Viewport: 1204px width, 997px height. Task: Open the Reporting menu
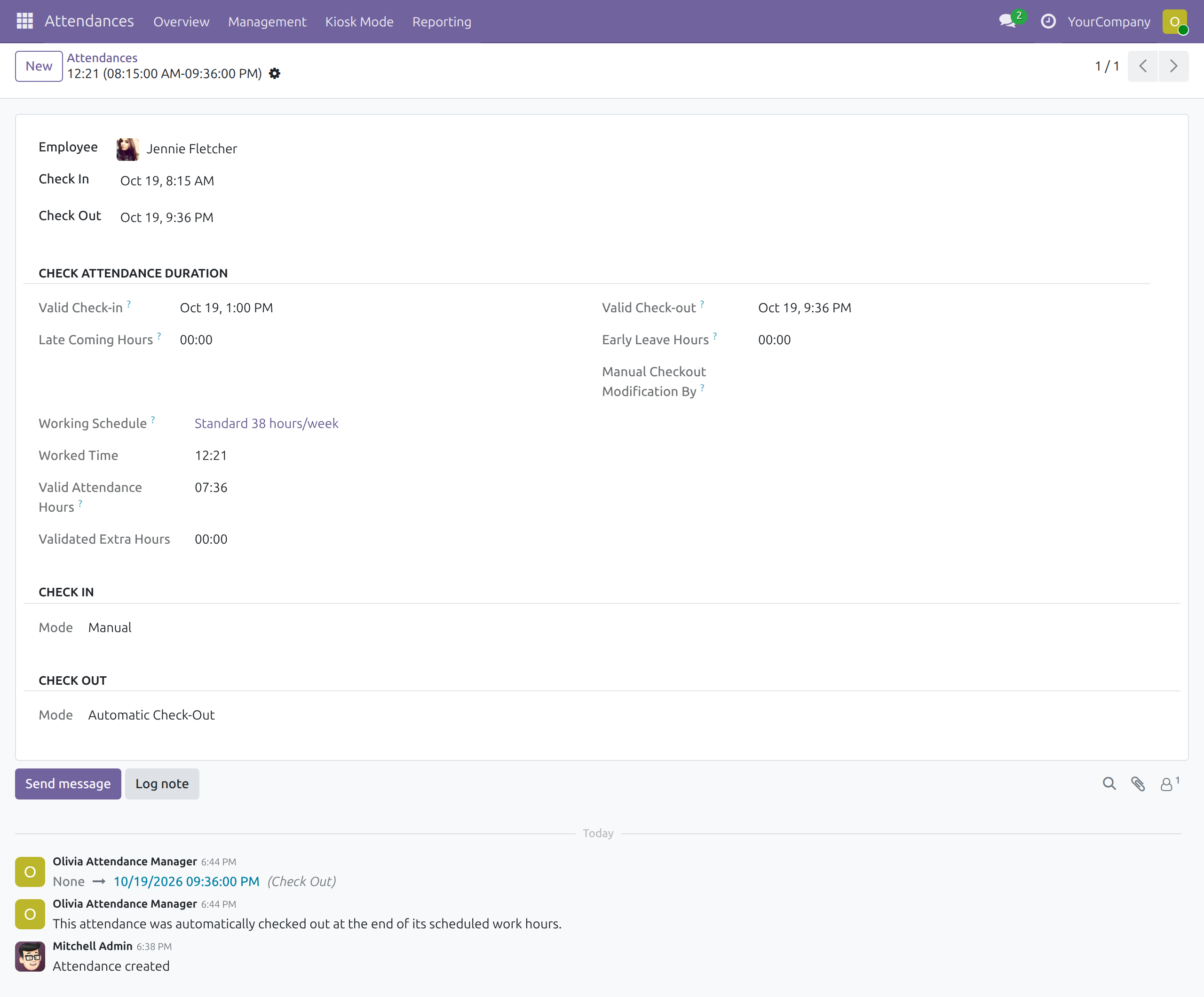pyautogui.click(x=442, y=22)
